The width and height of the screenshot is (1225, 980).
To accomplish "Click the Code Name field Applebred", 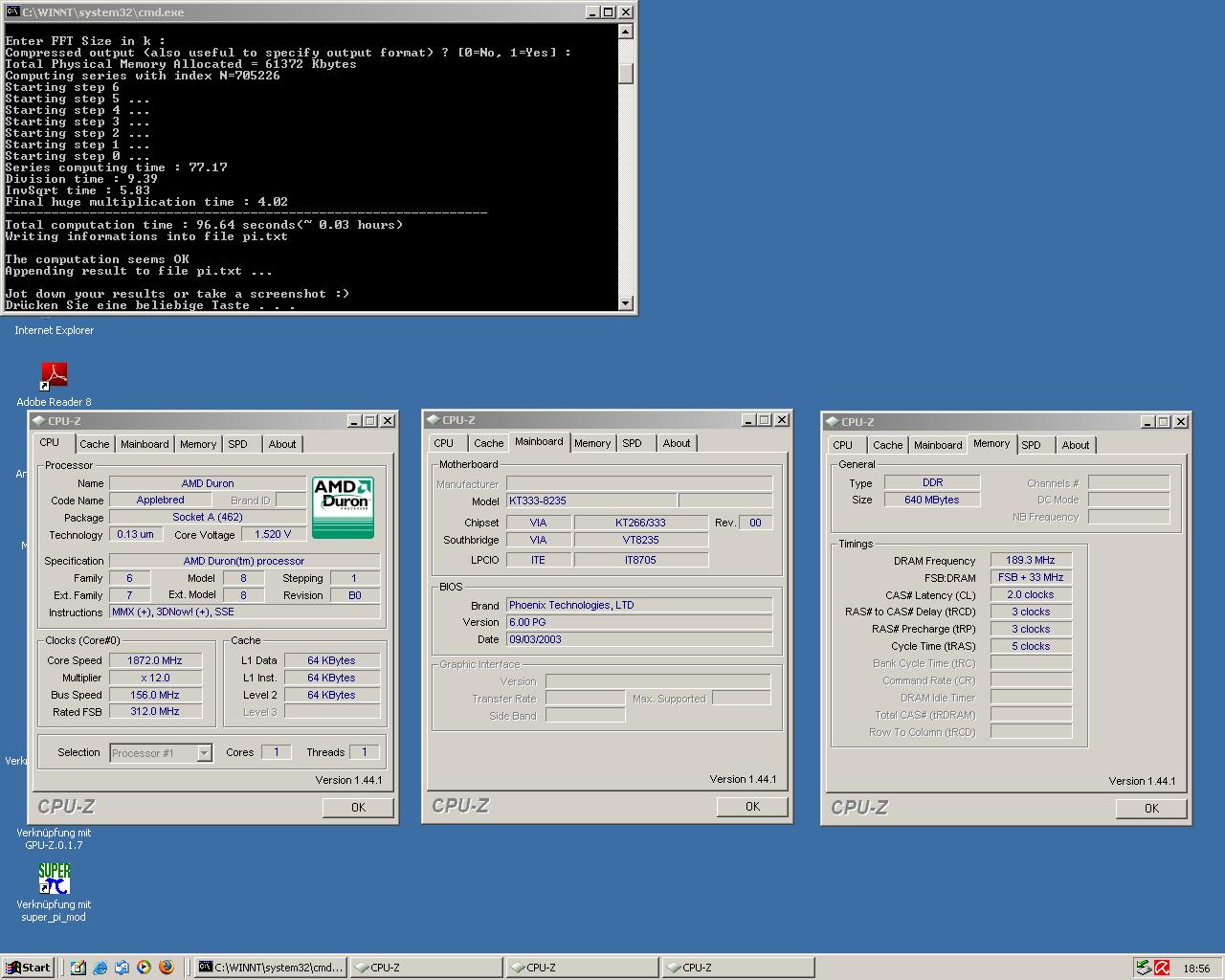I will point(160,500).
